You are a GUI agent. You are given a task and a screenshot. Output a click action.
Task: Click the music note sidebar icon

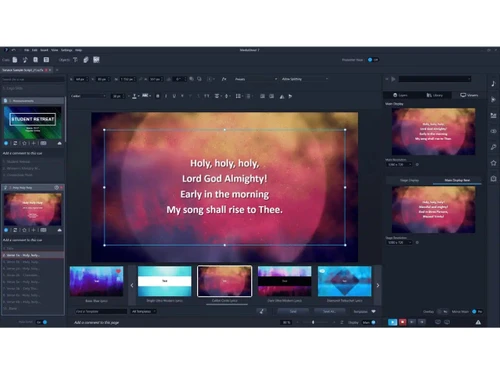coord(493,84)
